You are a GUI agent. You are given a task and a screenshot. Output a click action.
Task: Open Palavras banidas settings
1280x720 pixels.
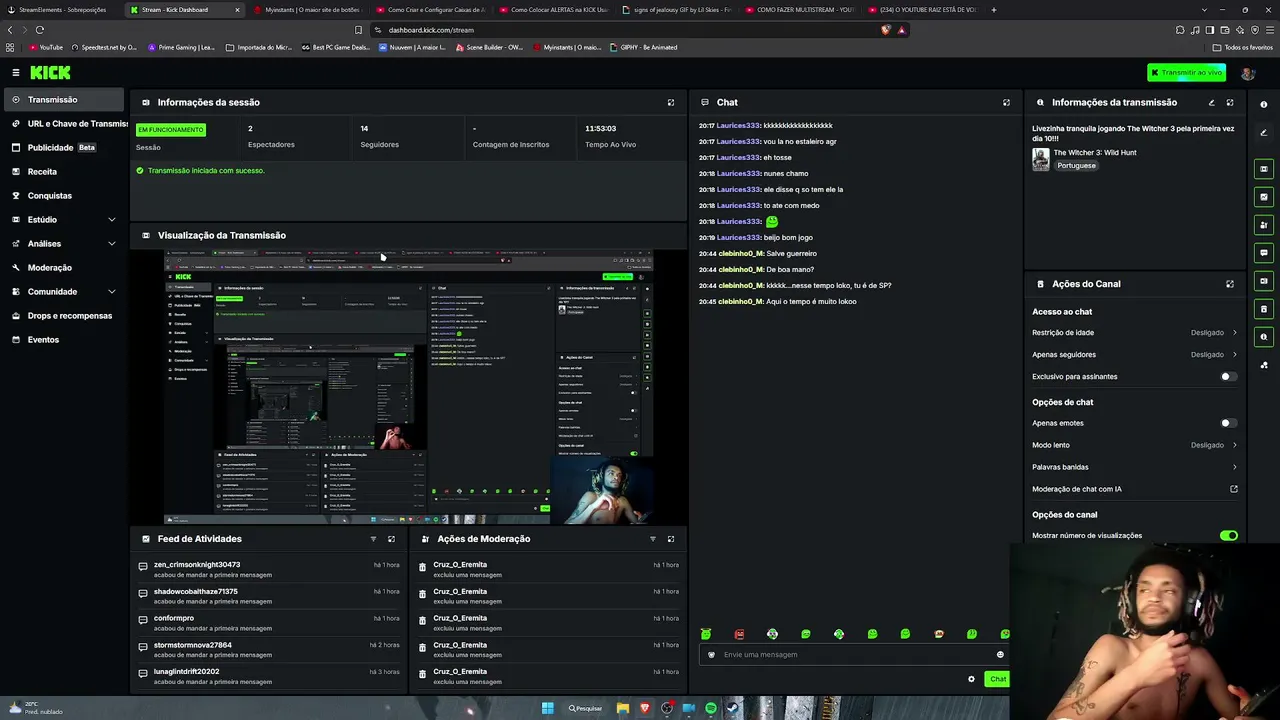pos(1135,467)
